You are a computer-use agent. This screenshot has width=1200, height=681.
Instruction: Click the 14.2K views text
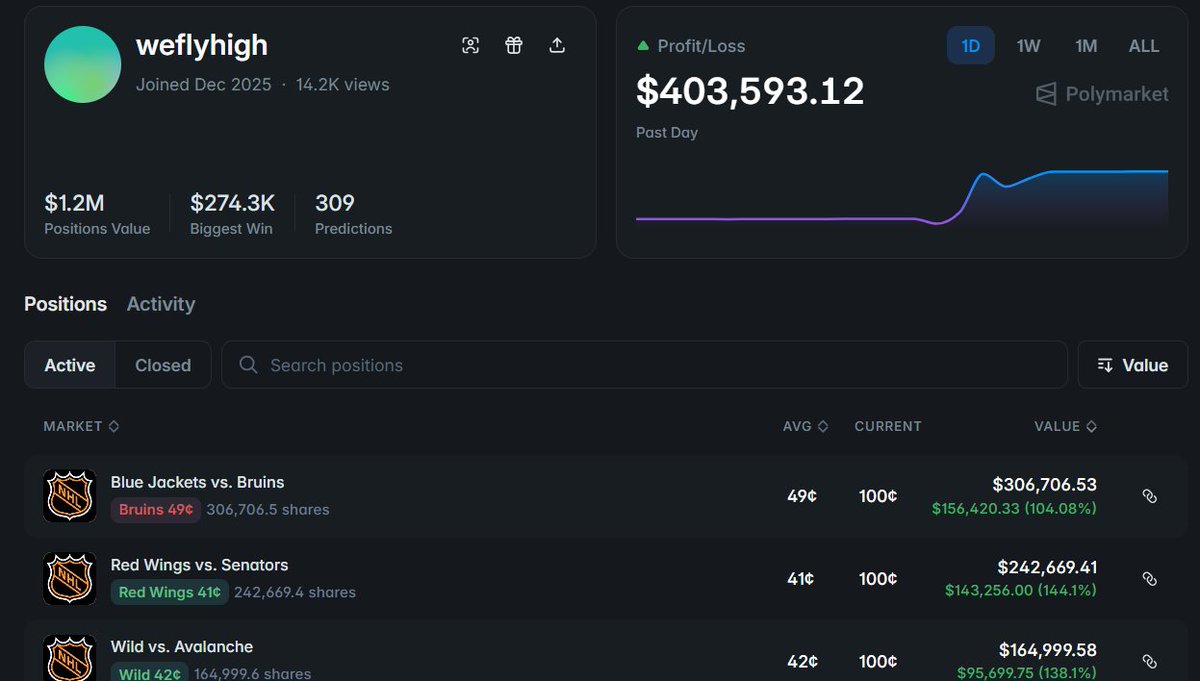[x=343, y=85]
